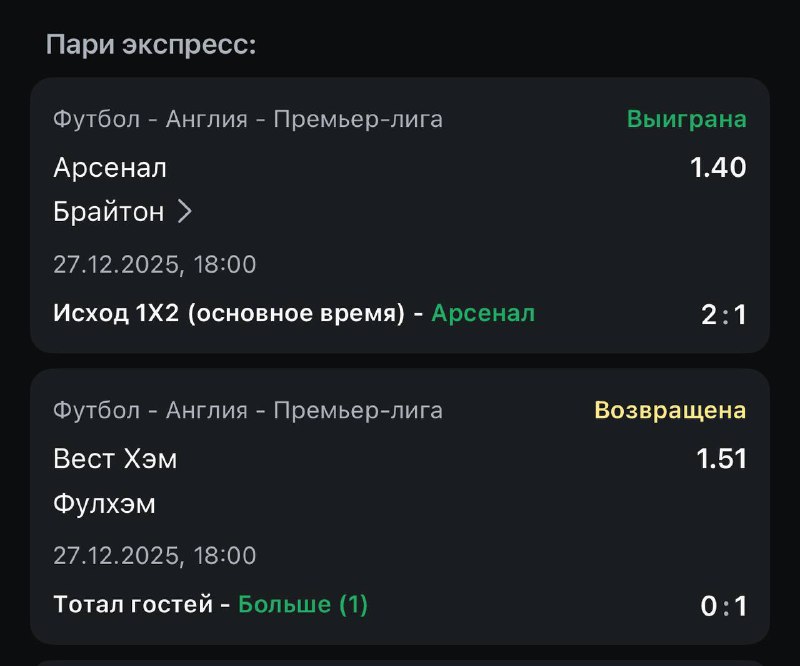800x666 pixels.
Task: Tap the Исход 1X2 (основное время) market
Action: pos(229,314)
